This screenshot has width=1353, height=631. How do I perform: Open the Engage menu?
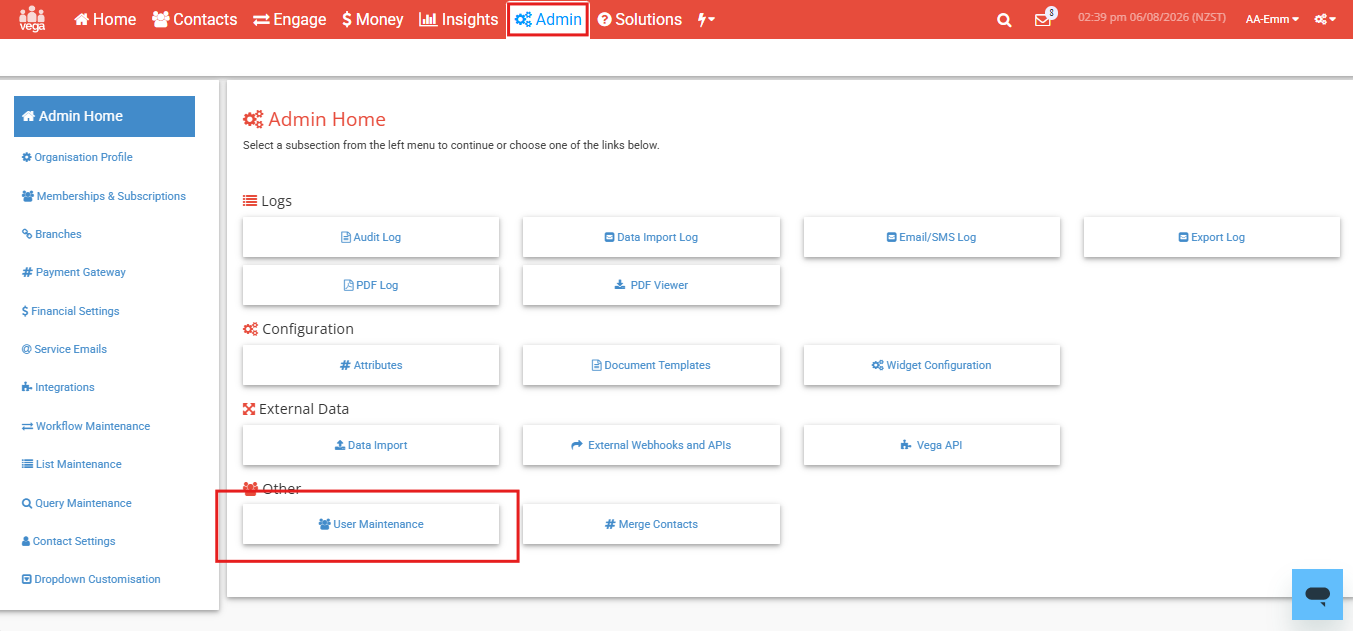click(x=290, y=19)
